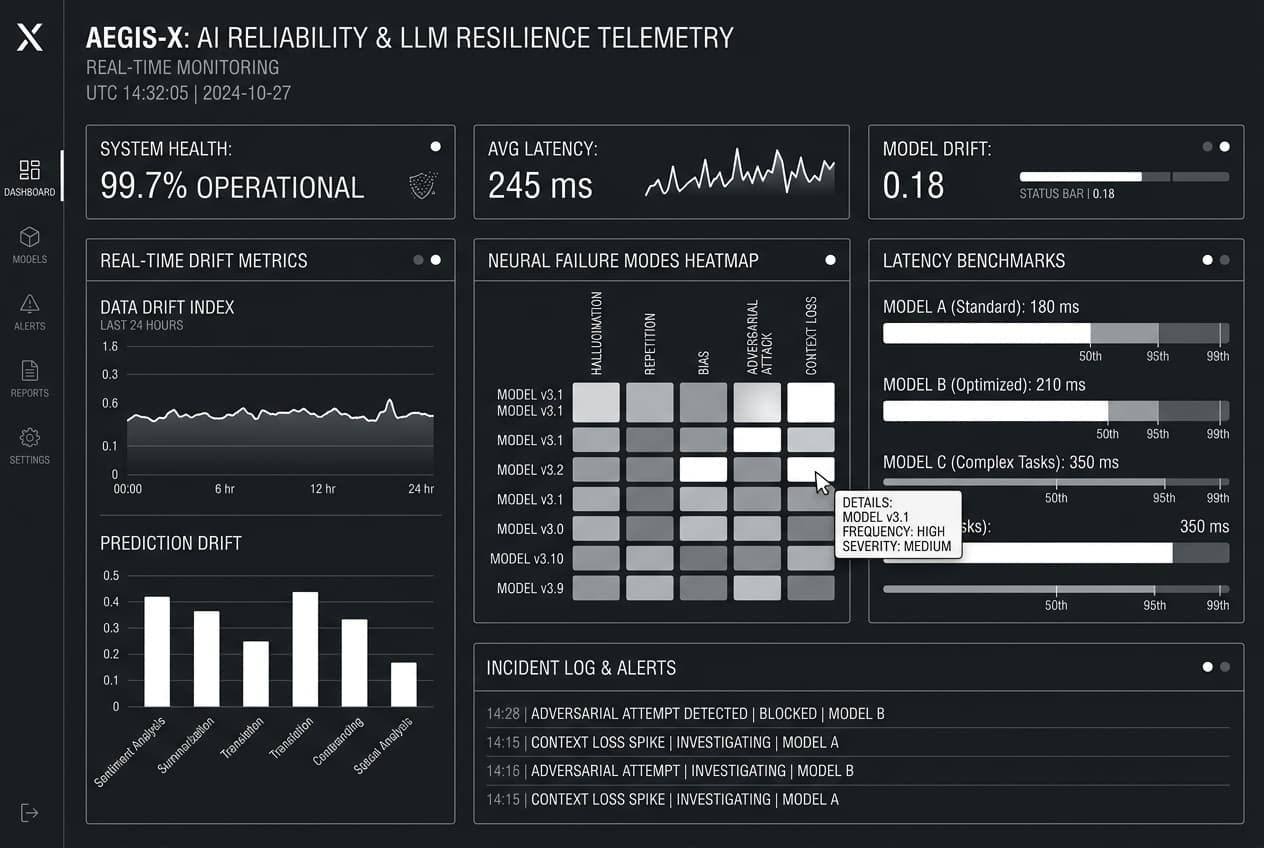Click the Model Drift status bar
The height and width of the screenshot is (848, 1264).
[1124, 176]
